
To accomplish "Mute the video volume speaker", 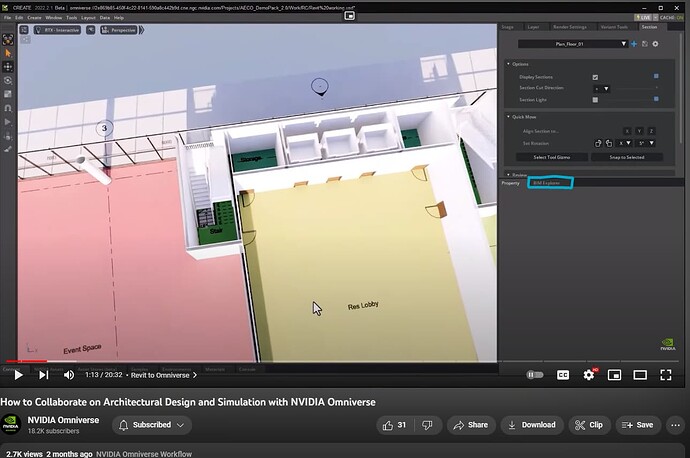I will [69, 375].
